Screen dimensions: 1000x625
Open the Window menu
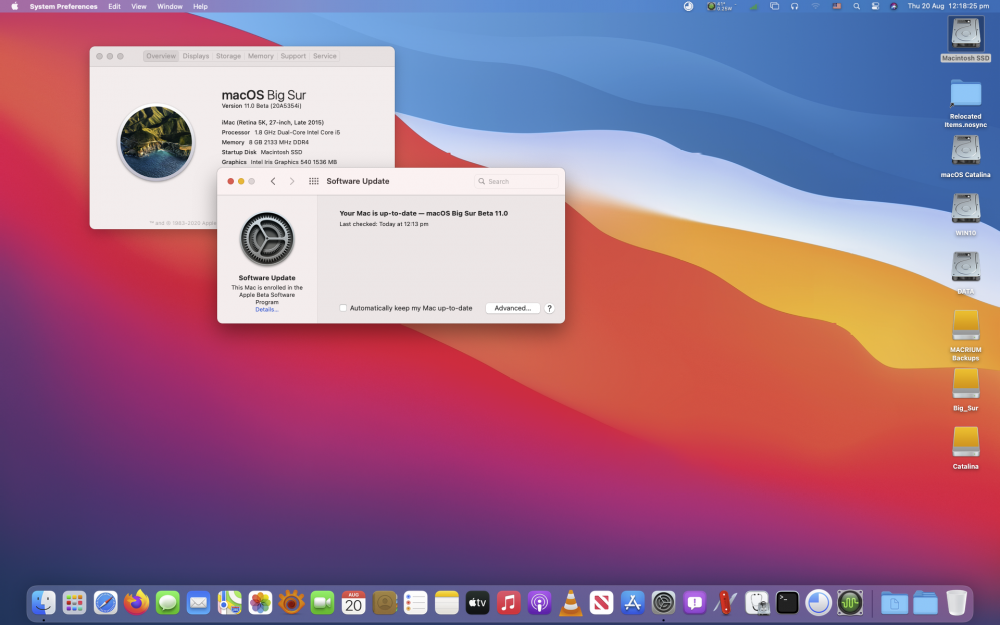(170, 6)
